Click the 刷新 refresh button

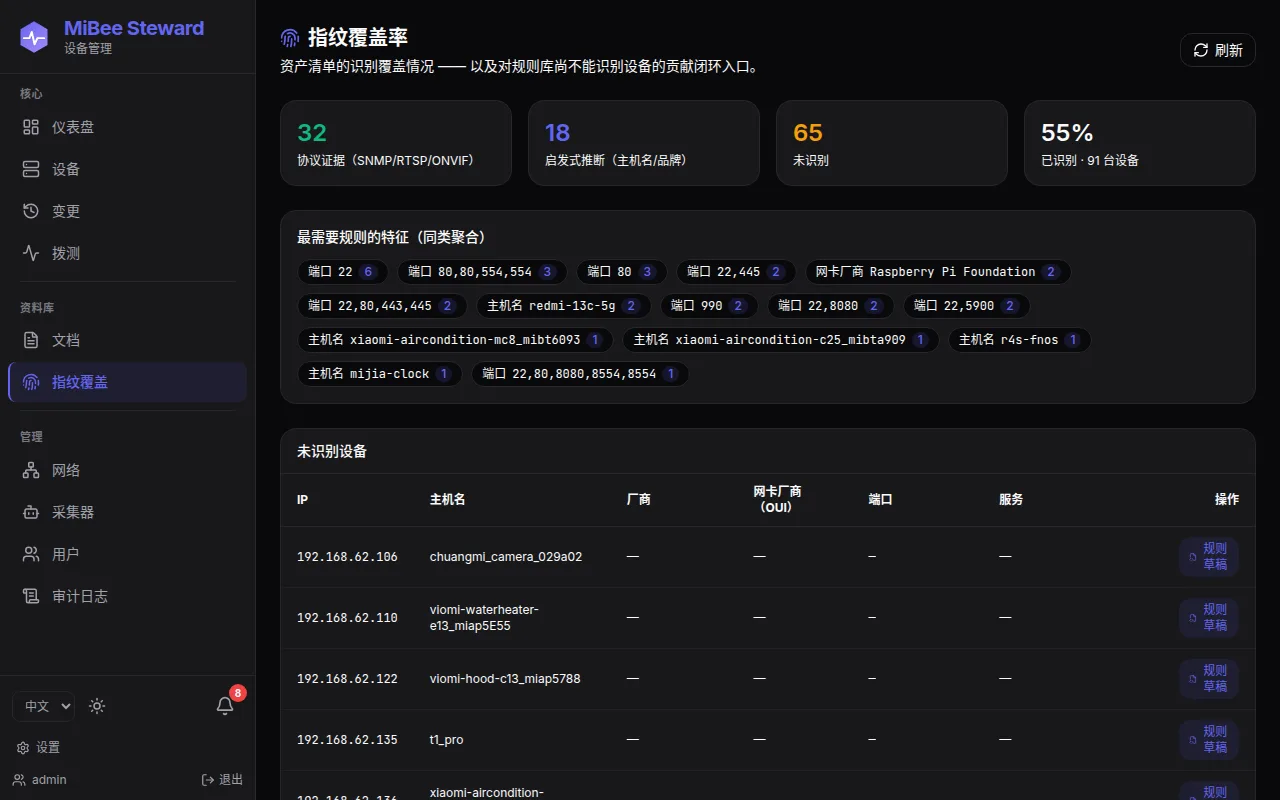[1218, 50]
